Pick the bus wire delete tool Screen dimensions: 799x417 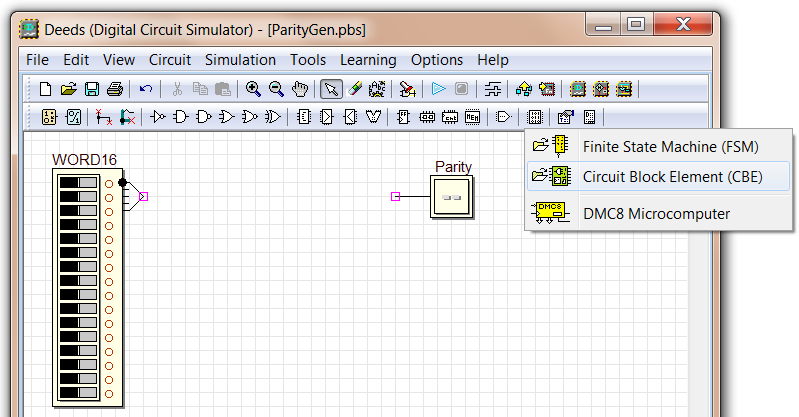coord(127,117)
